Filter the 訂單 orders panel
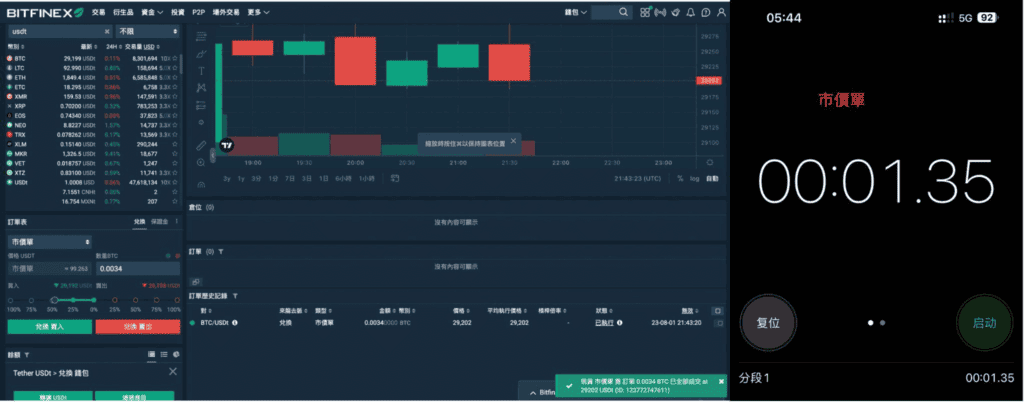This screenshot has width=1024, height=402. click(221, 251)
